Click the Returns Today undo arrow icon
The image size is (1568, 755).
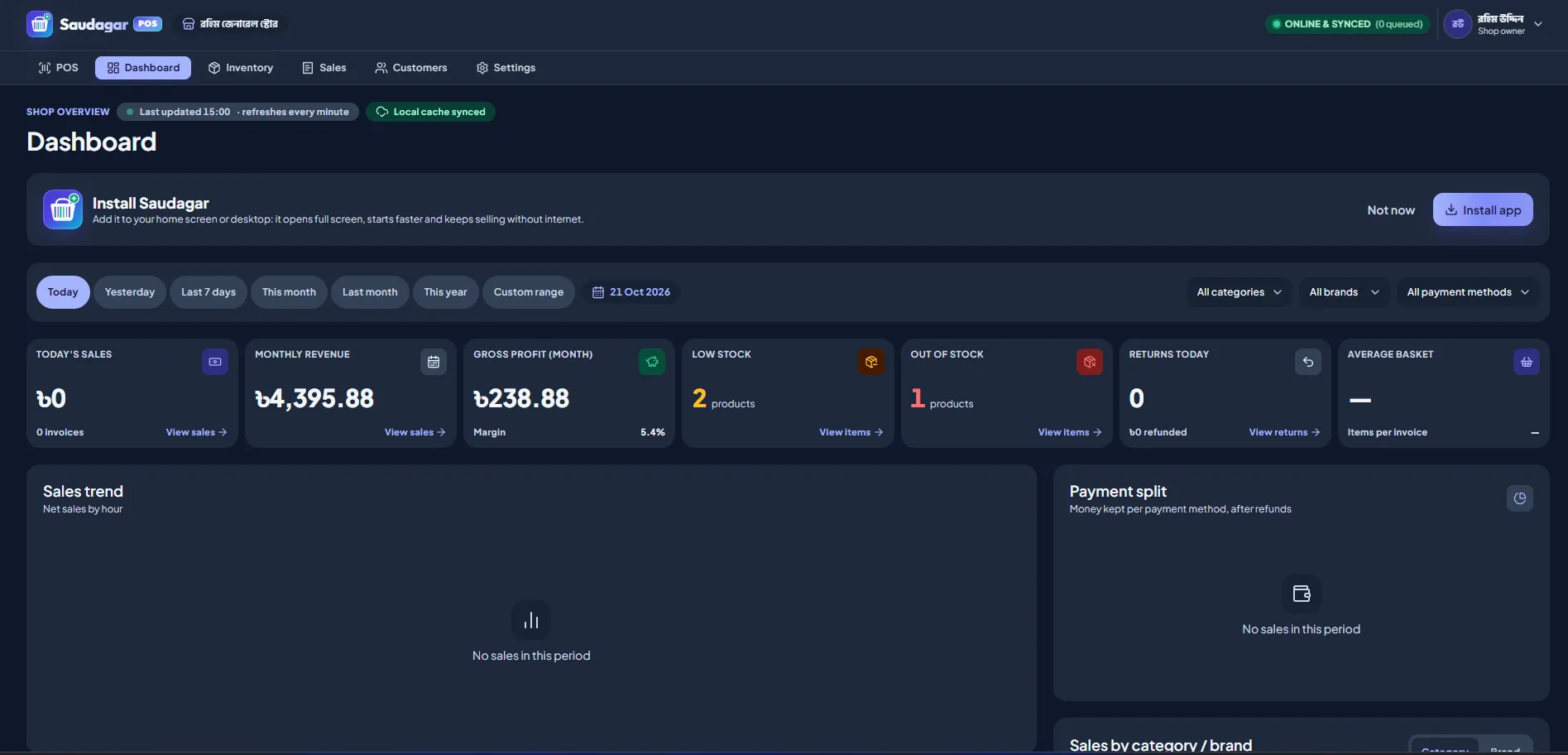pyautogui.click(x=1308, y=362)
